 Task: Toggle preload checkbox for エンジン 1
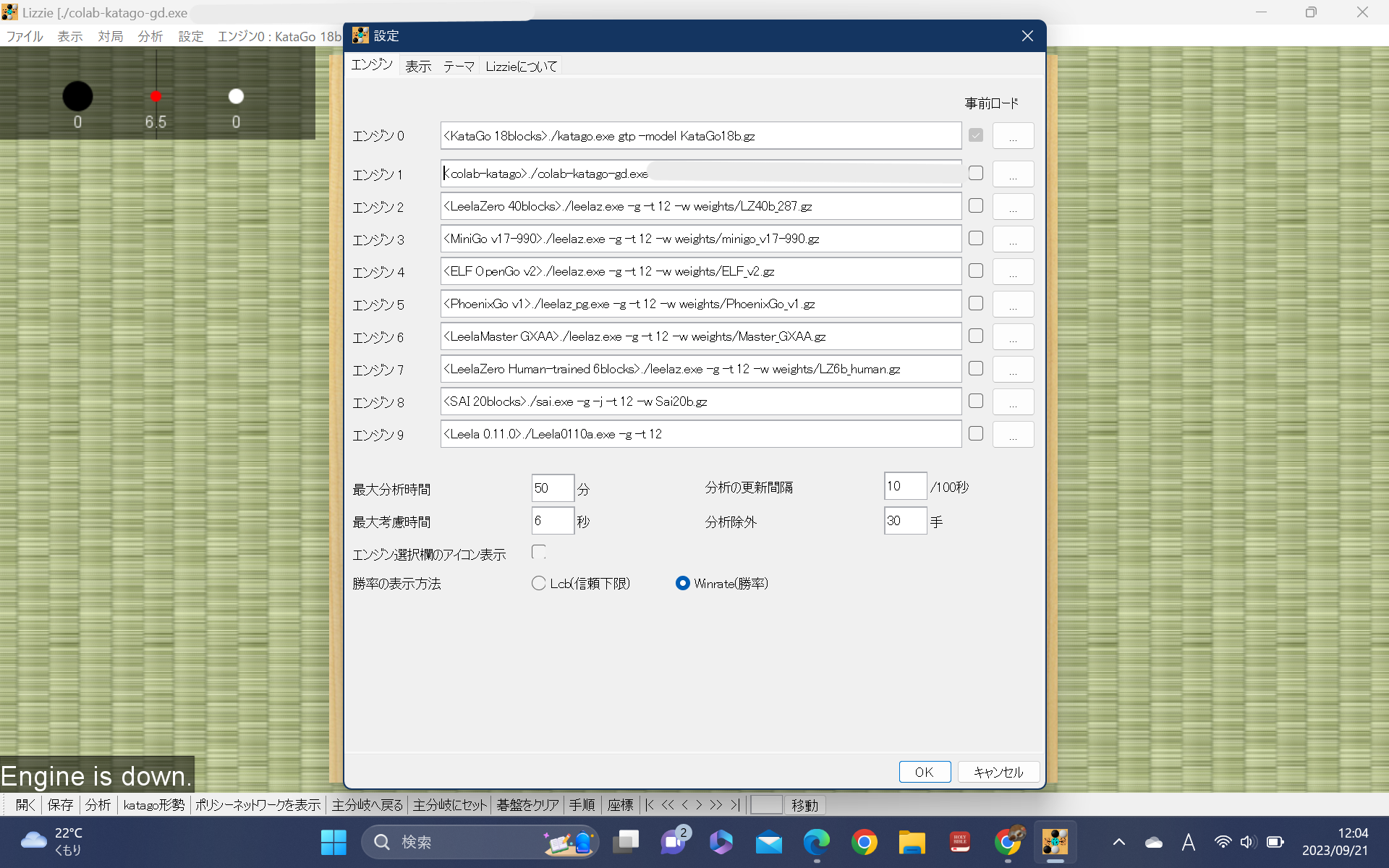(x=976, y=173)
